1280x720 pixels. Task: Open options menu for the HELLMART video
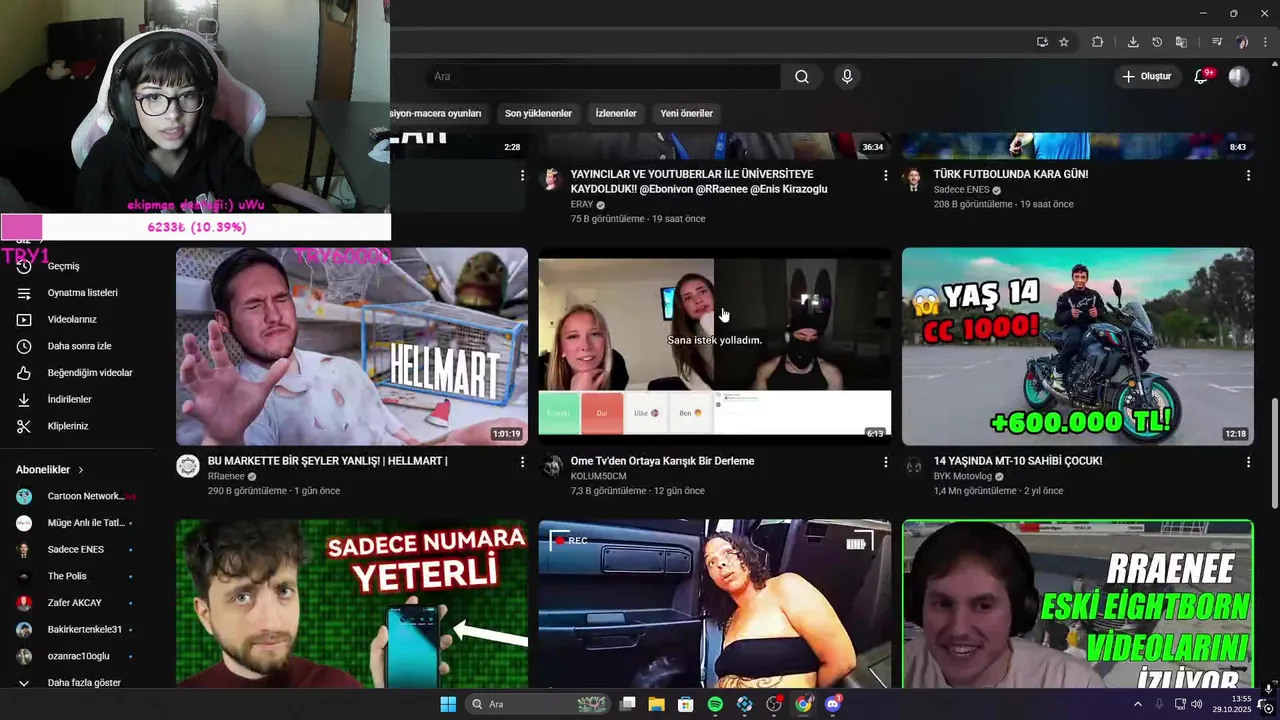click(x=522, y=462)
